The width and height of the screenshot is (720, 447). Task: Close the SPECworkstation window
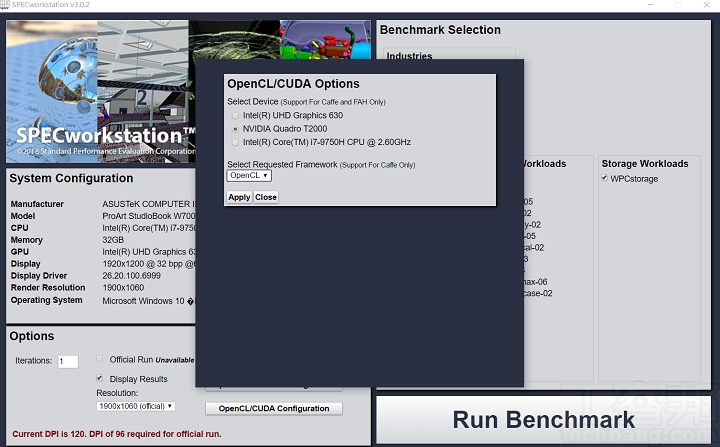(706, 5)
